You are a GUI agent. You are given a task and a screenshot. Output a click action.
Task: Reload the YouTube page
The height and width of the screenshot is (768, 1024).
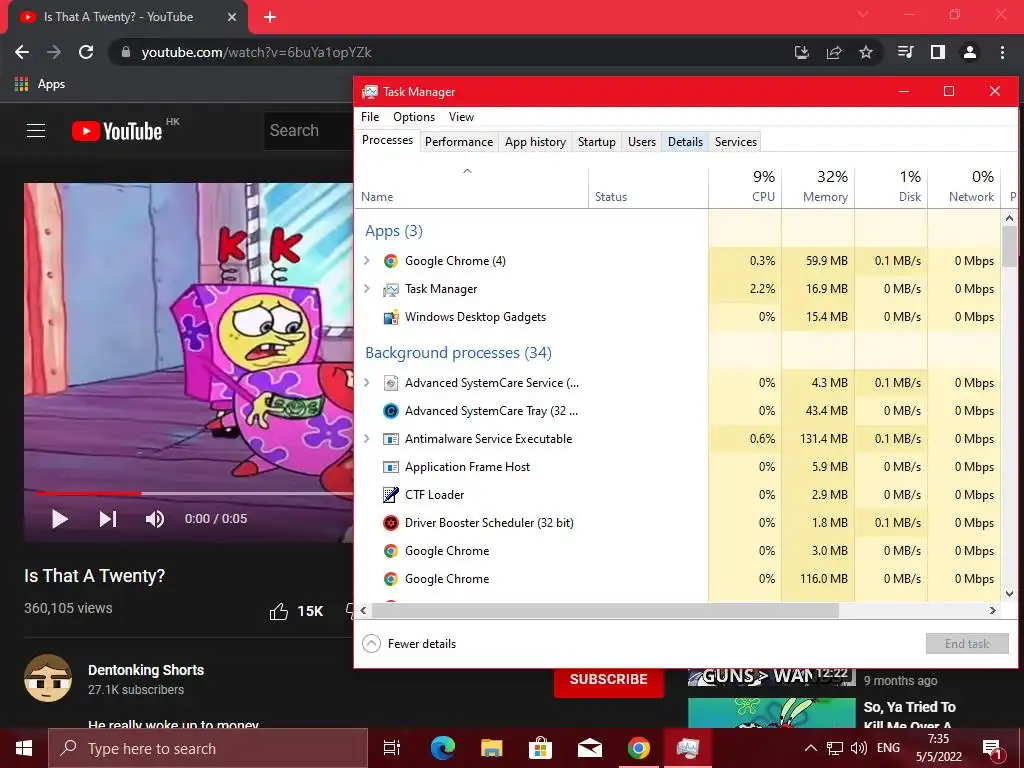86,52
